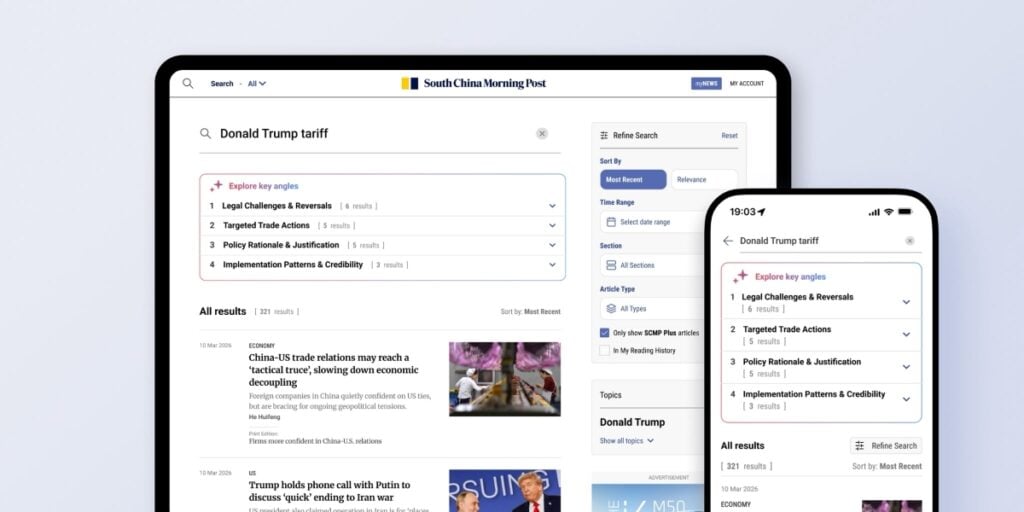Open the All Types article dropdown
Viewport: 1024px width, 512px height.
point(653,308)
